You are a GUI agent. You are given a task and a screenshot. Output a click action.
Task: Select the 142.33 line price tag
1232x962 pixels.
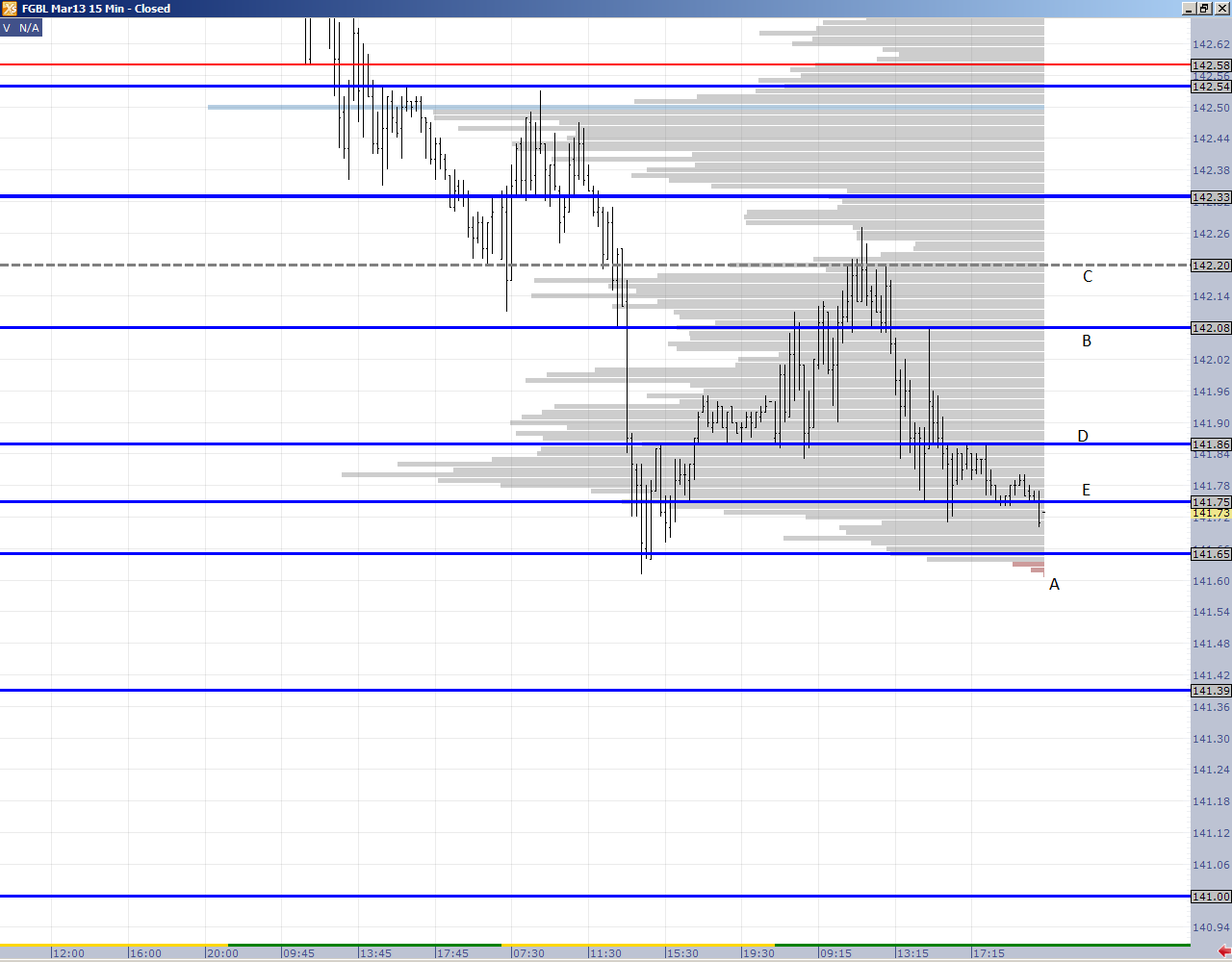(1211, 197)
